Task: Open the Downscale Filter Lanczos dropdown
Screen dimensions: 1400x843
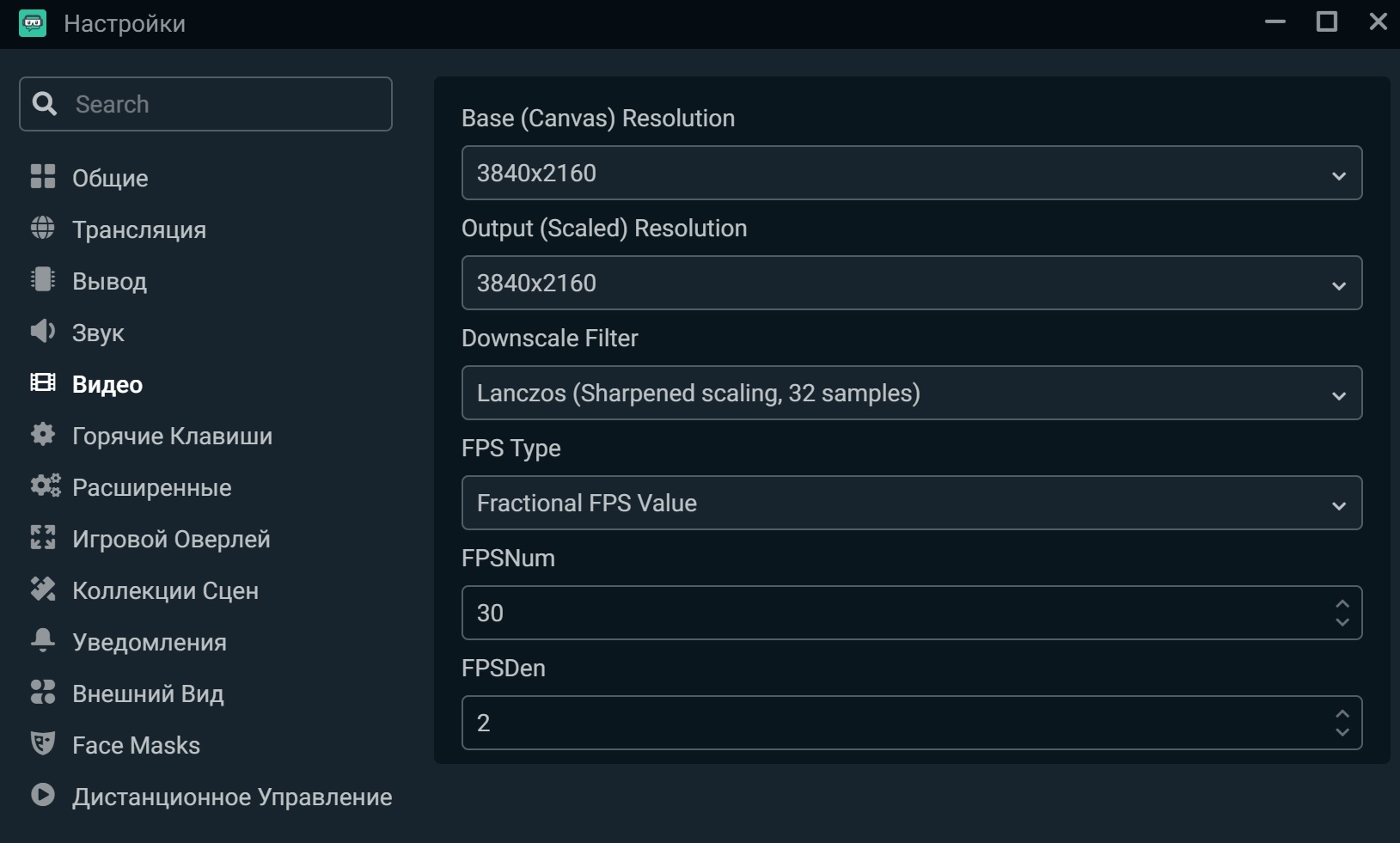Action: pyautogui.click(x=912, y=393)
